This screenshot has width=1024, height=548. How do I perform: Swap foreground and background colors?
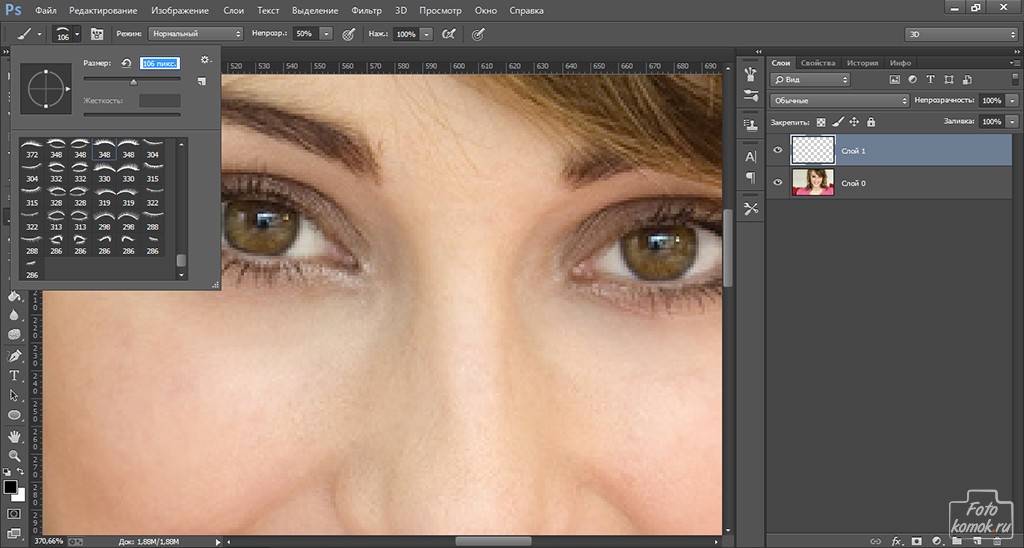click(x=20, y=472)
